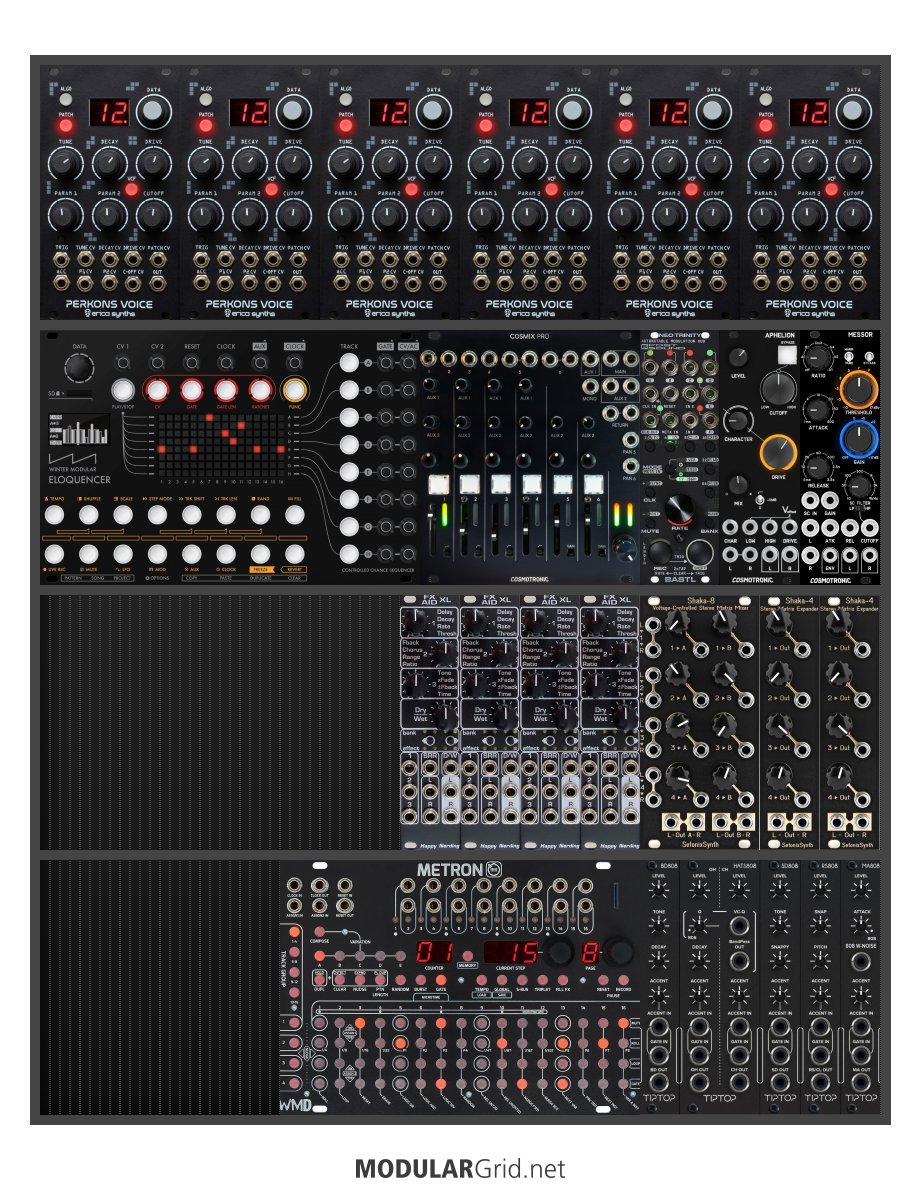This screenshot has height=1190, width=921.
Task: Click the Eloquencer FREEZE button
Action: tap(260, 554)
